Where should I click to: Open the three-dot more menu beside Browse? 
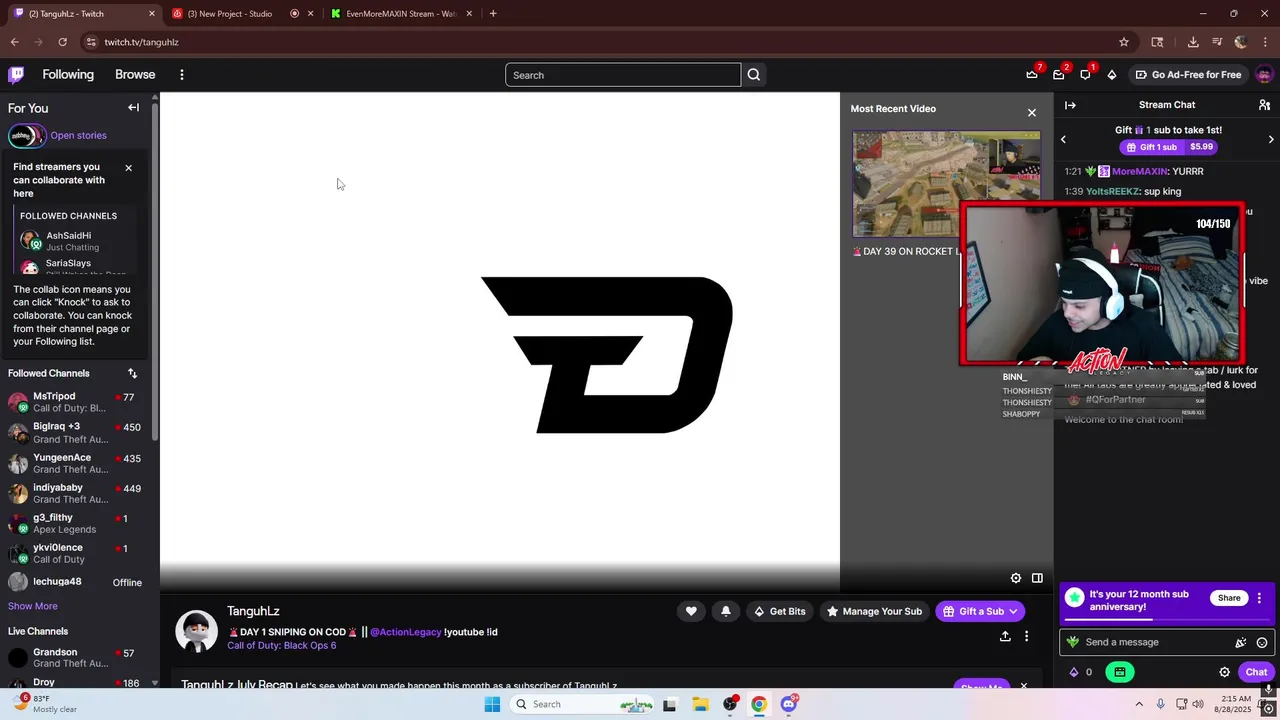182,75
